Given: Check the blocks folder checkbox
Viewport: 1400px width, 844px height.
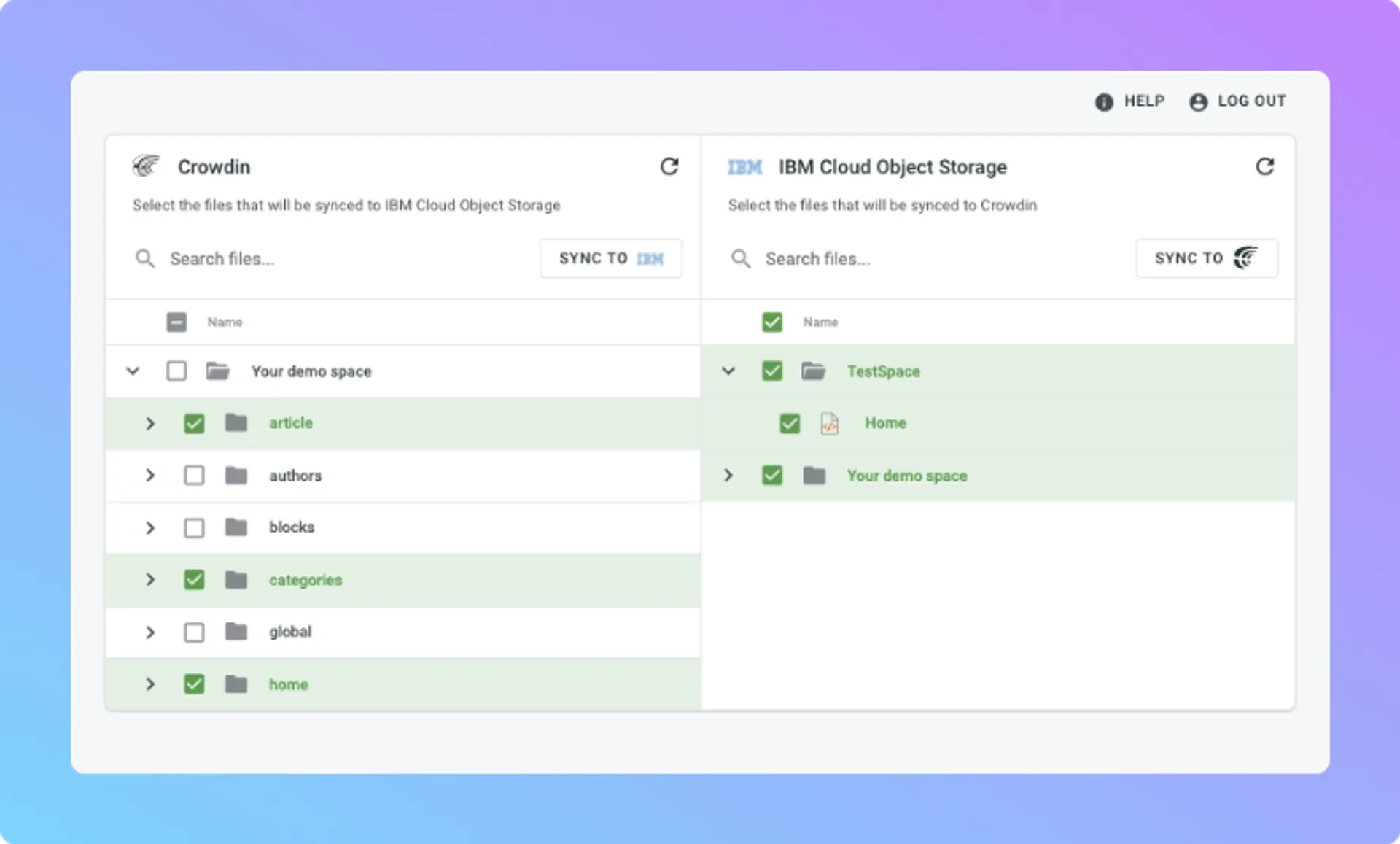Looking at the screenshot, I should click(x=194, y=527).
